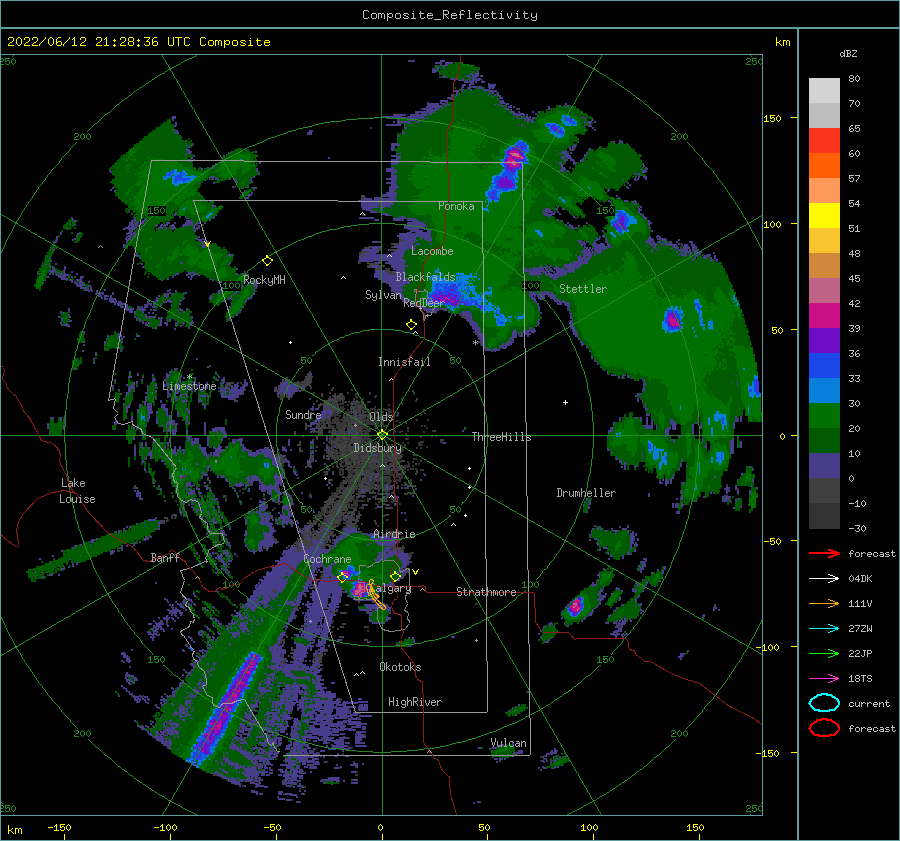This screenshot has height=841, width=900.
Task: Select the magenta swatch near 39 dBZ
Action: pos(824,316)
